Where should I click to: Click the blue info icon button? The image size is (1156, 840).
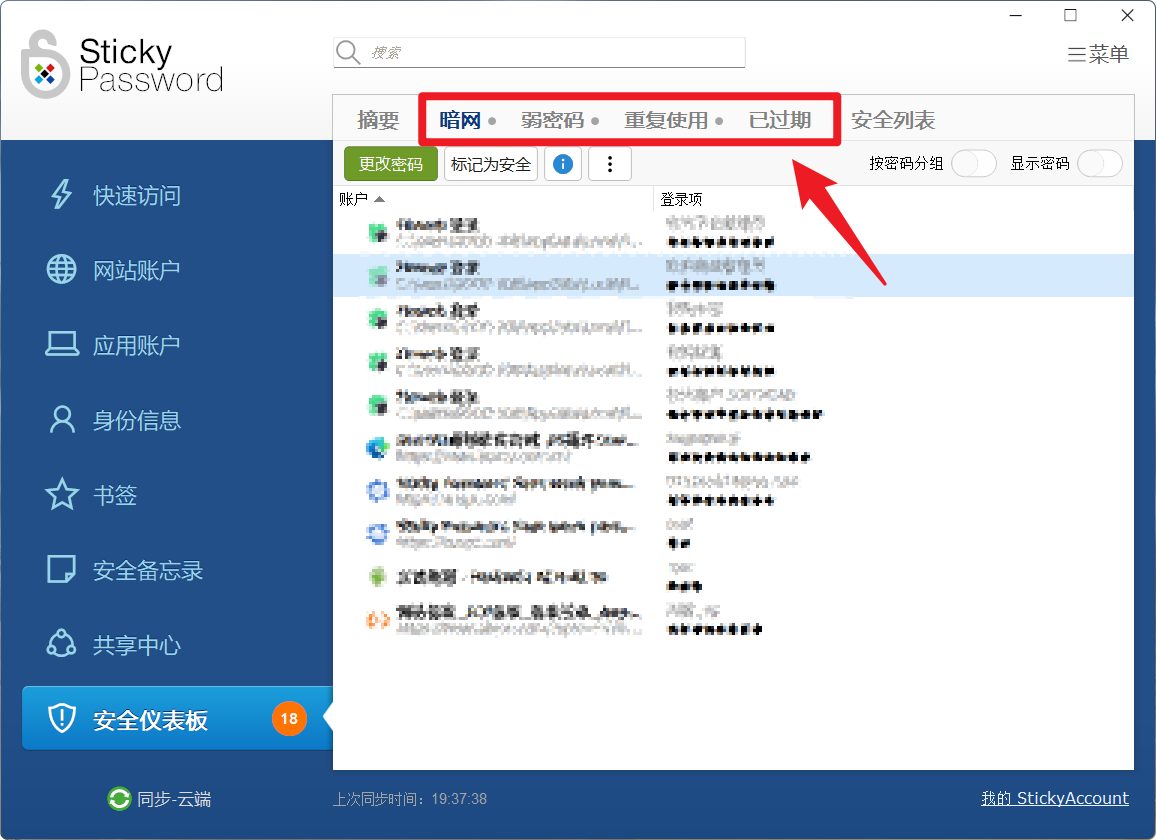click(563, 164)
